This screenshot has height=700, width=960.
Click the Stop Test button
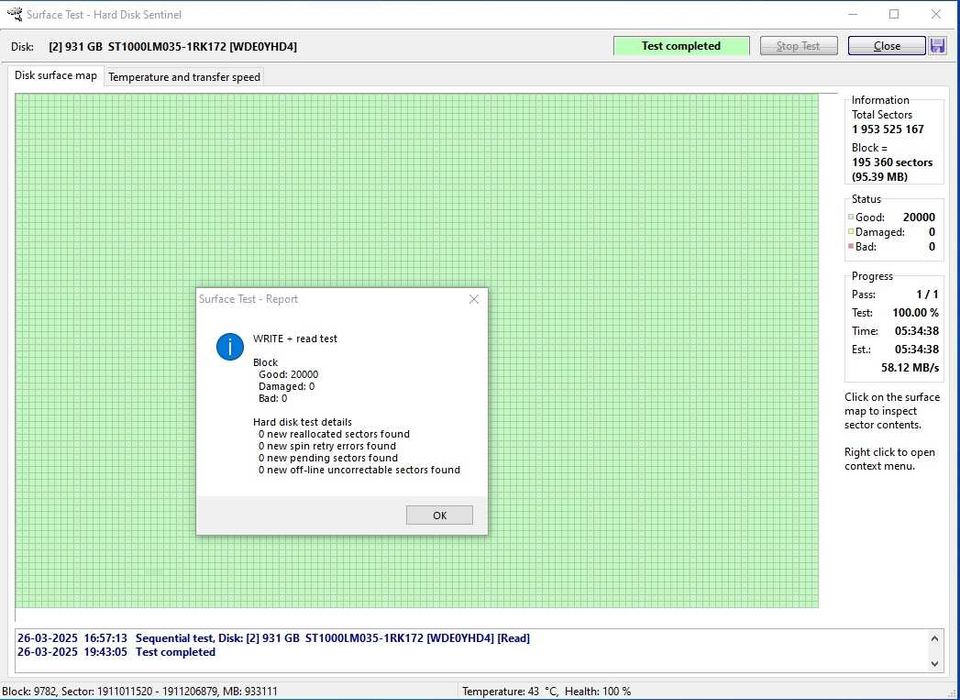pyautogui.click(x=798, y=46)
